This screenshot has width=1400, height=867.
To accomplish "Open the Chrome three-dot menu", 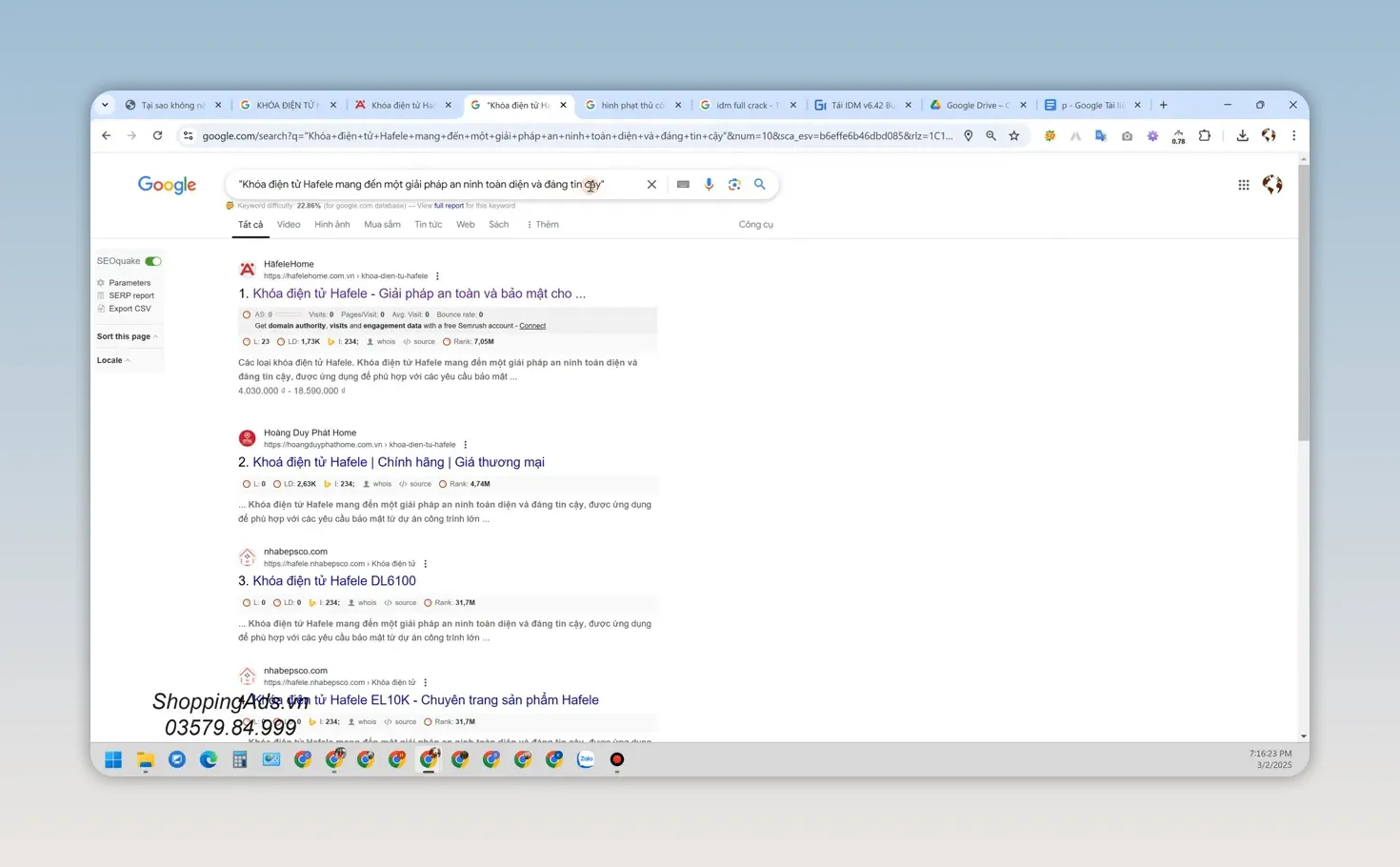I will (x=1294, y=135).
